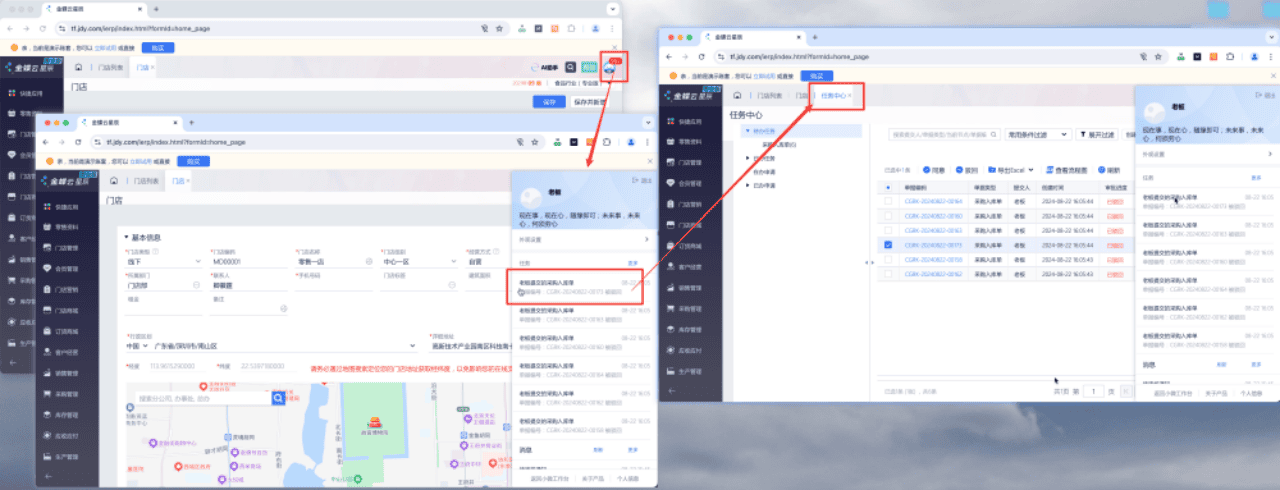
Task: Click 保存 button in back window
Action: click(x=549, y=102)
